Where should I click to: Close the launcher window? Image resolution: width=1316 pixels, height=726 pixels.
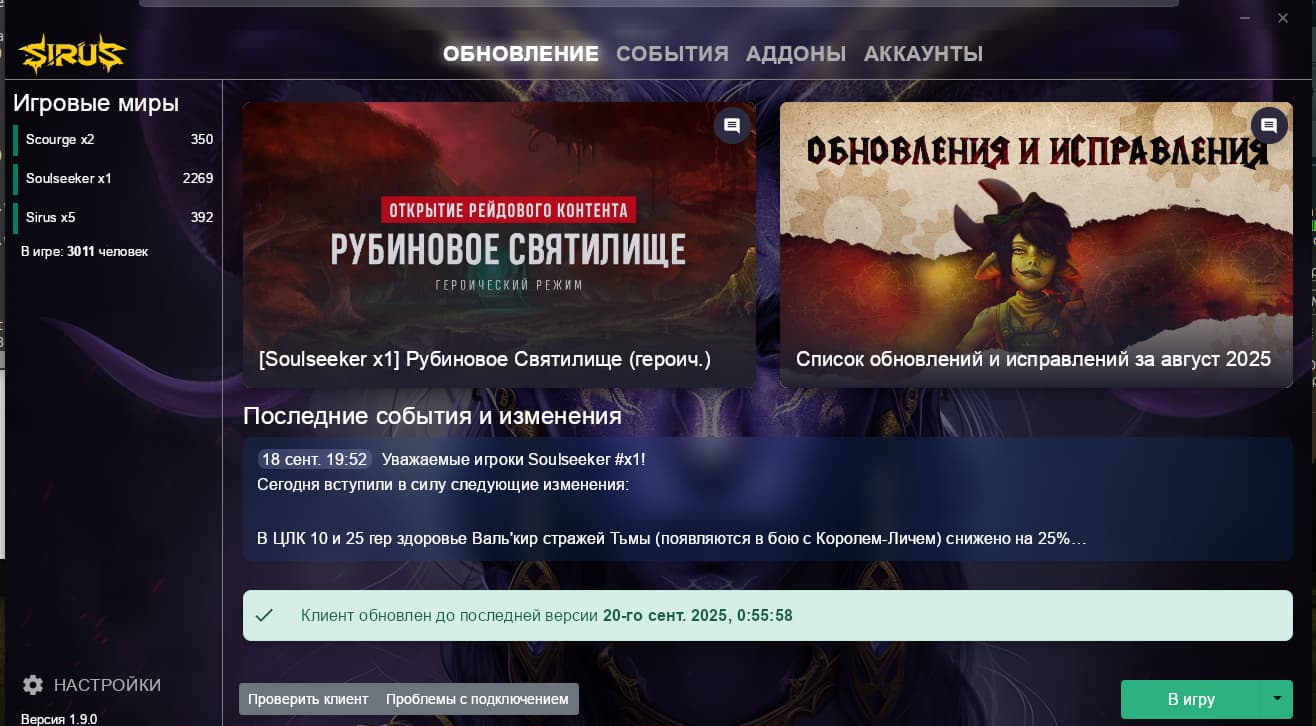pos(1282,18)
